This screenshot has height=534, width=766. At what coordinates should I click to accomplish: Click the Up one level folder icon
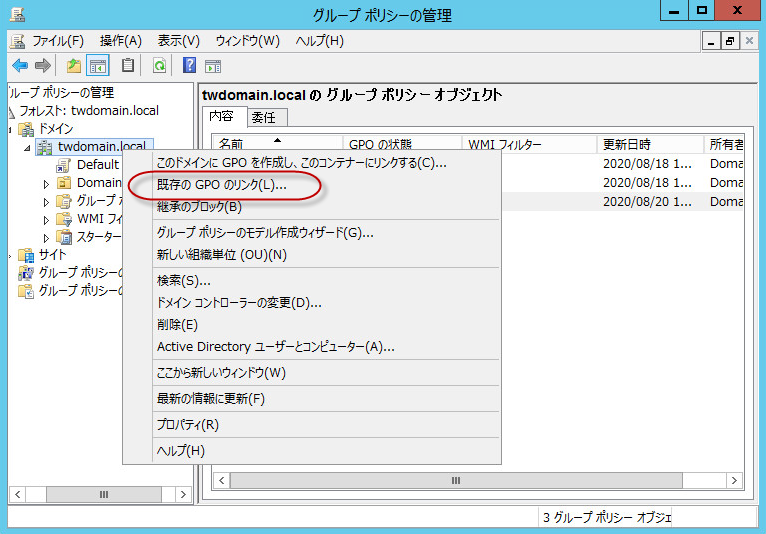coord(73,66)
